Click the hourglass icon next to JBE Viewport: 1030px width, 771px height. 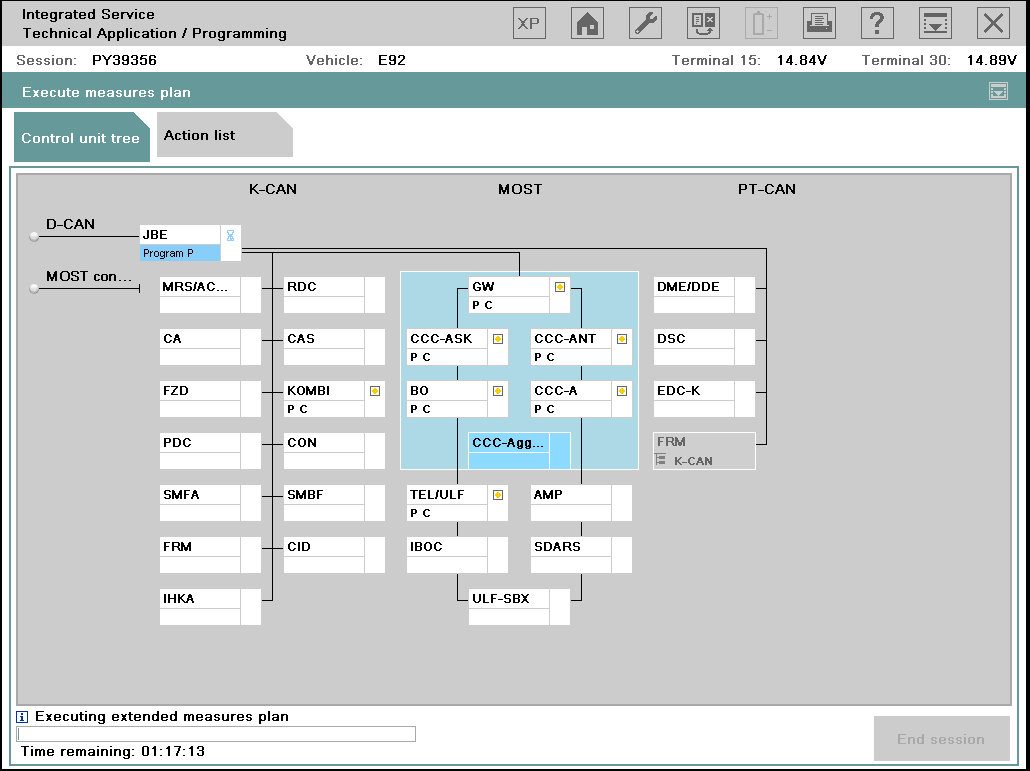point(230,236)
